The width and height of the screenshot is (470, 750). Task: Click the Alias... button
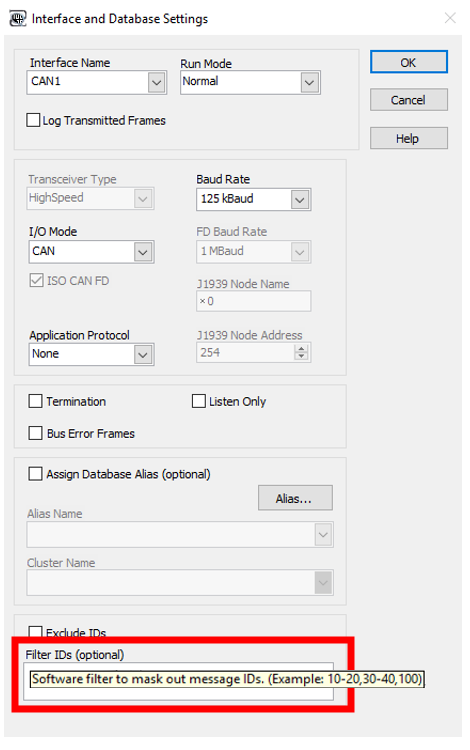click(295, 498)
